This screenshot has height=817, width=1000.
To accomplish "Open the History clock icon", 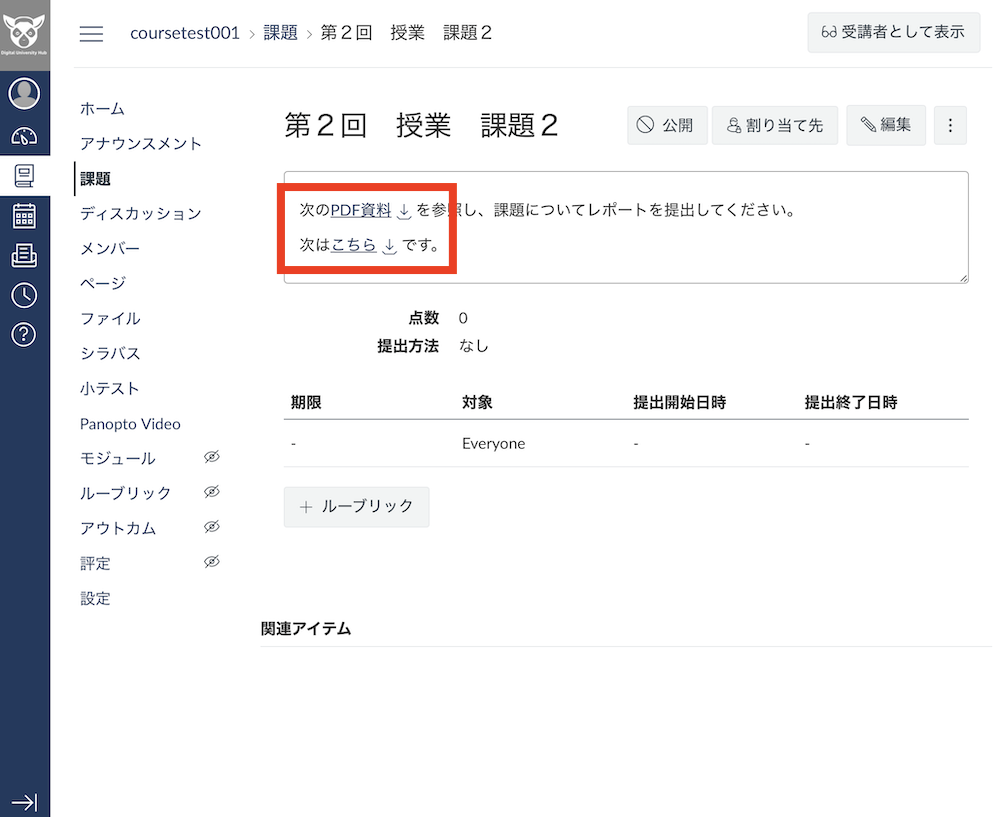I will (x=24, y=294).
